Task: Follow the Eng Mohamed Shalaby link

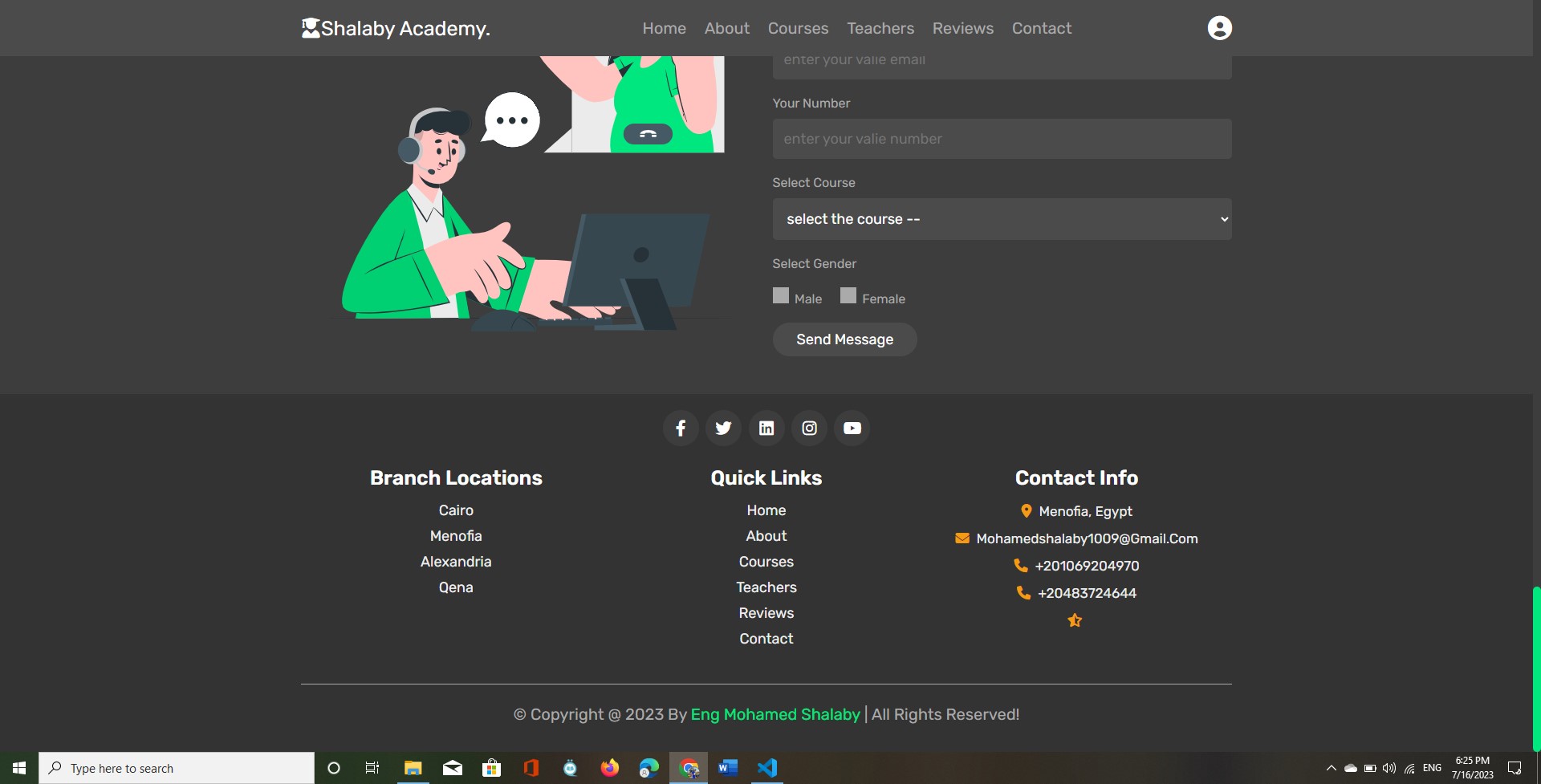Action: click(775, 714)
